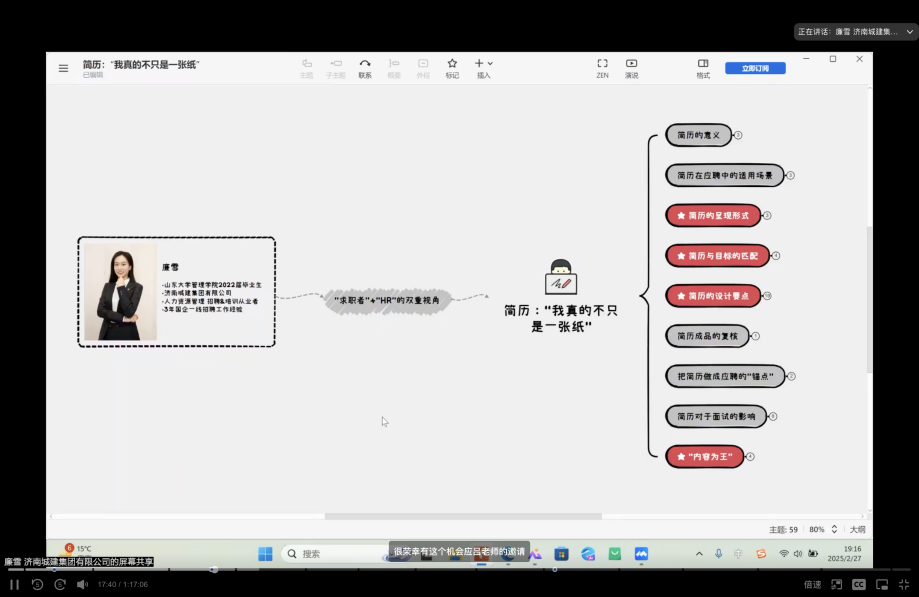This screenshot has height=597, width=919.
Task: Toggle picture-in-picture mode in player
Action: coord(881,584)
